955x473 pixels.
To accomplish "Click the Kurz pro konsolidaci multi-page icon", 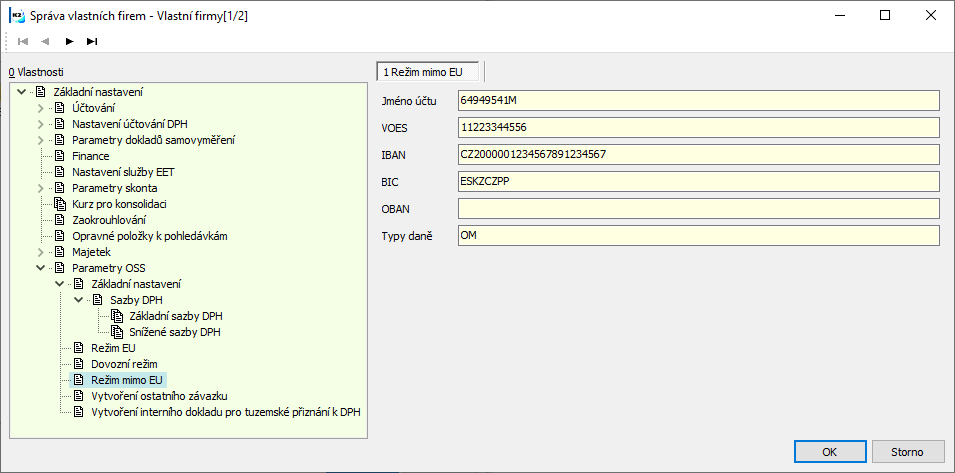I will click(x=59, y=204).
